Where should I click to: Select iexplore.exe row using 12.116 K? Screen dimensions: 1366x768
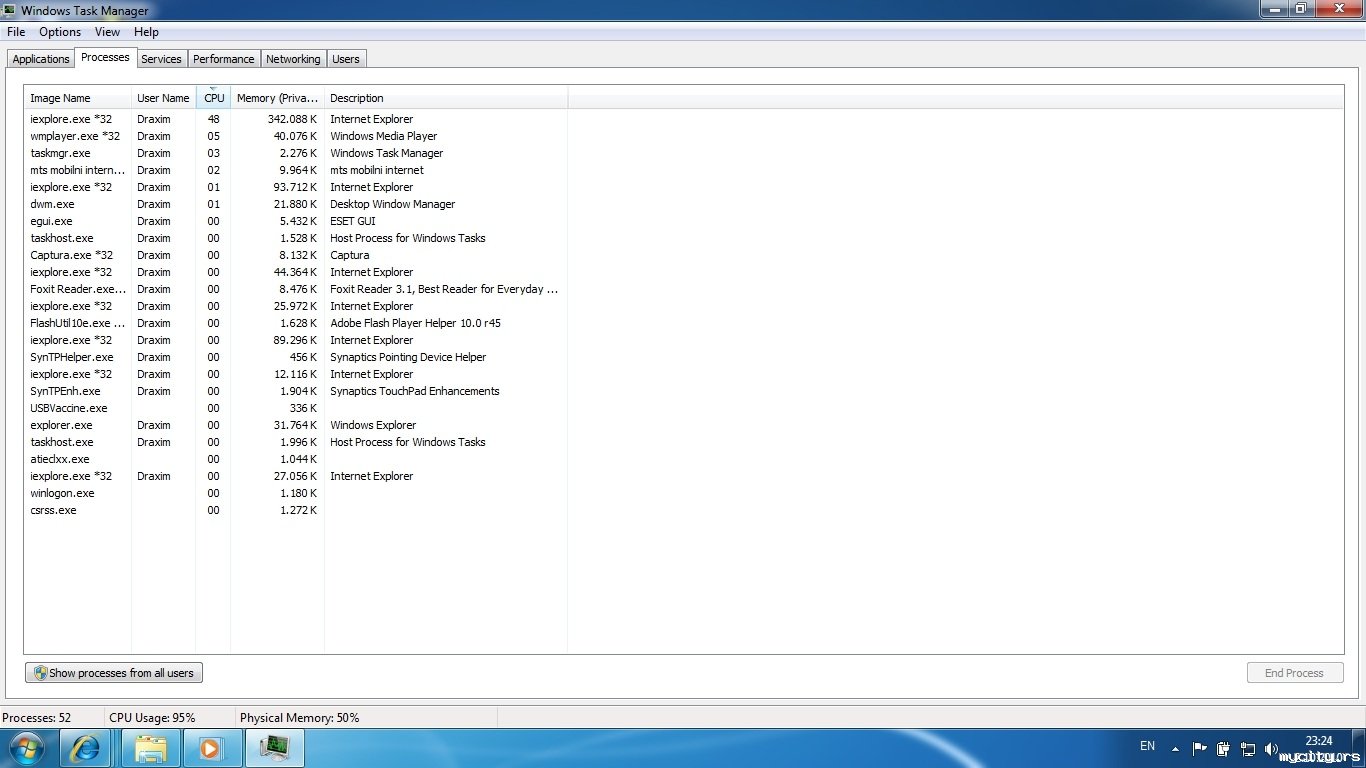pos(296,374)
